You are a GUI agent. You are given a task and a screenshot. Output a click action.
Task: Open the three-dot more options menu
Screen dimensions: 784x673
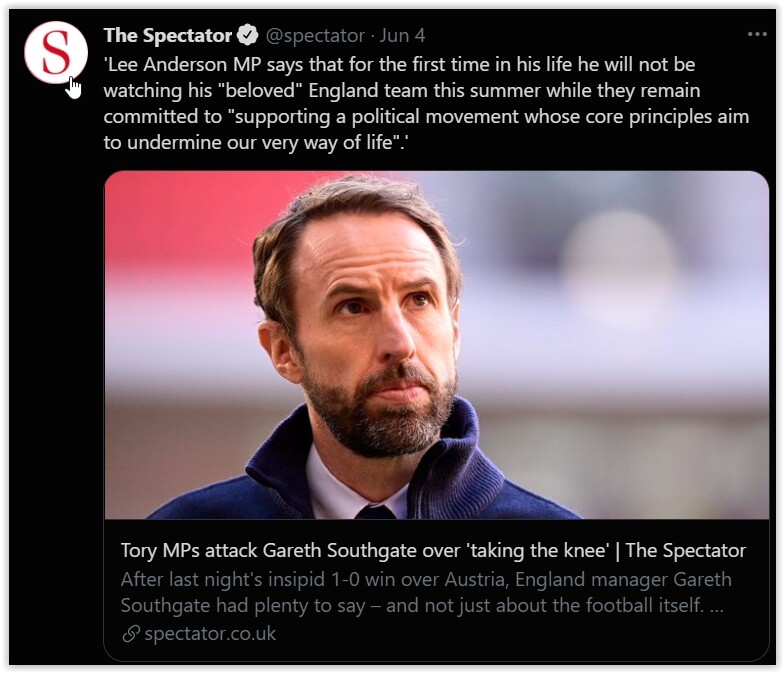coord(757,35)
